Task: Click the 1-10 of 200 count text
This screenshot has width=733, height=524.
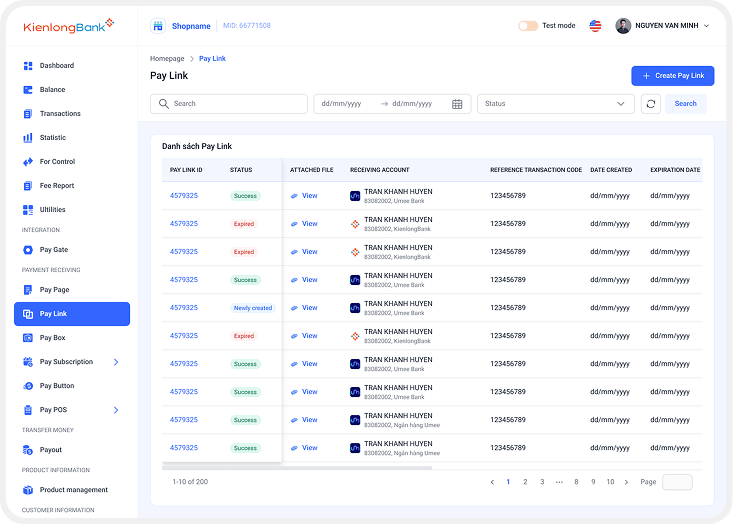Action: pyautogui.click(x=190, y=482)
